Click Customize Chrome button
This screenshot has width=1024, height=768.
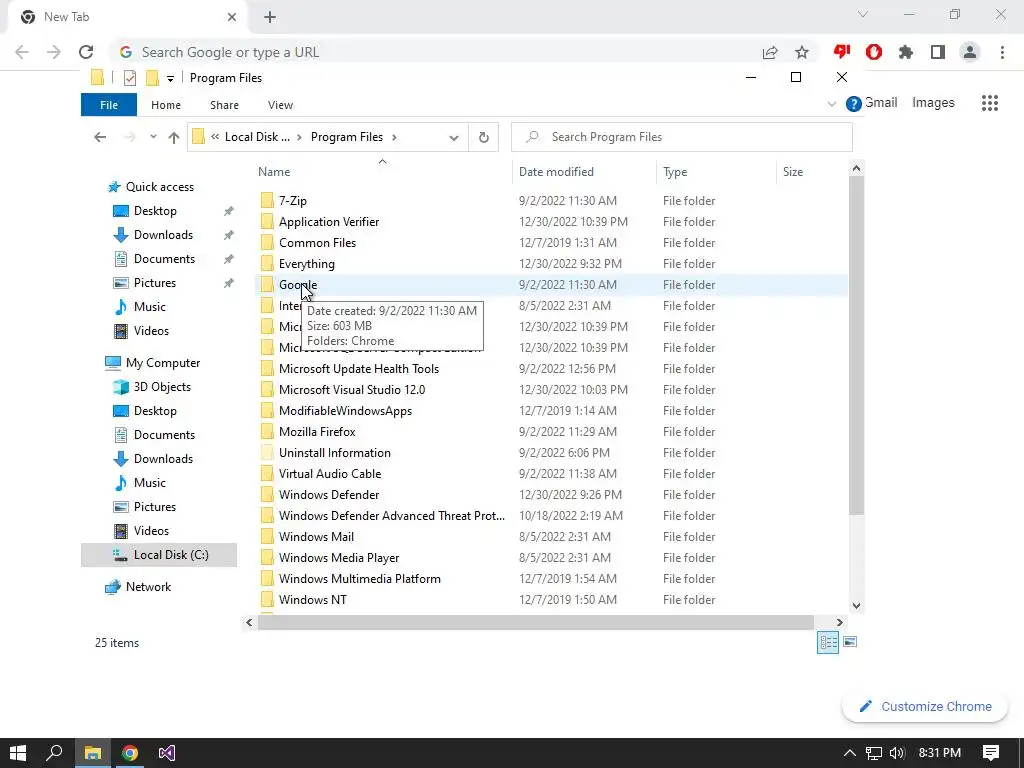click(x=925, y=707)
